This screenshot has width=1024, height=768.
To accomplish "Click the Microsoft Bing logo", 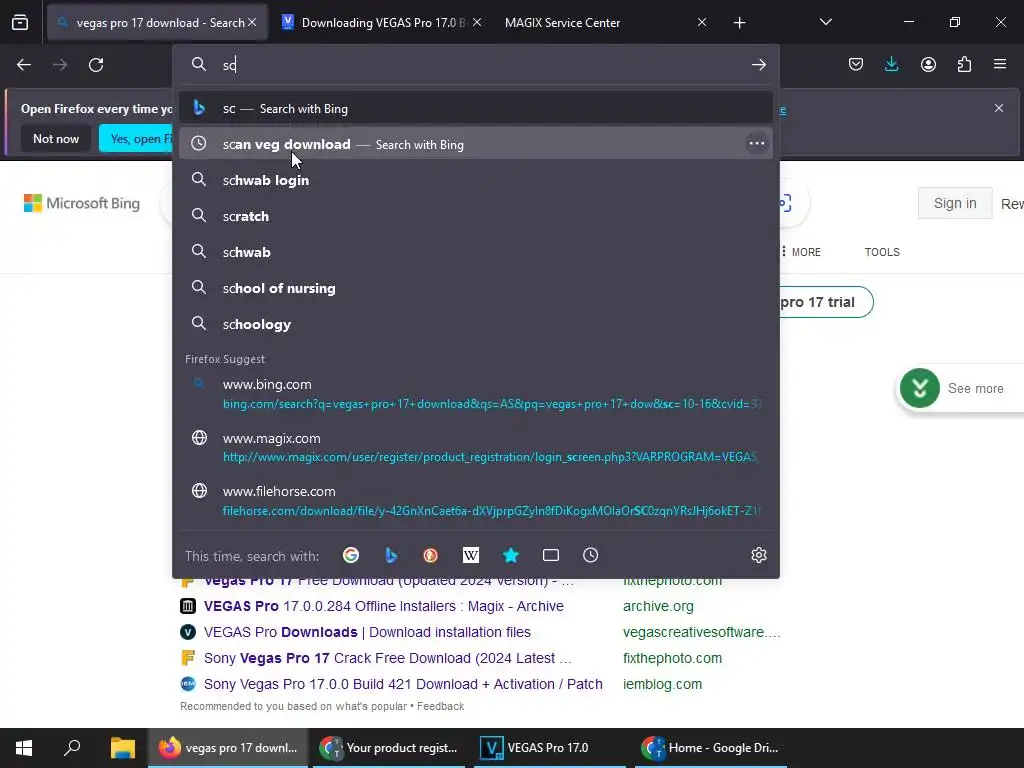I will click(82, 203).
